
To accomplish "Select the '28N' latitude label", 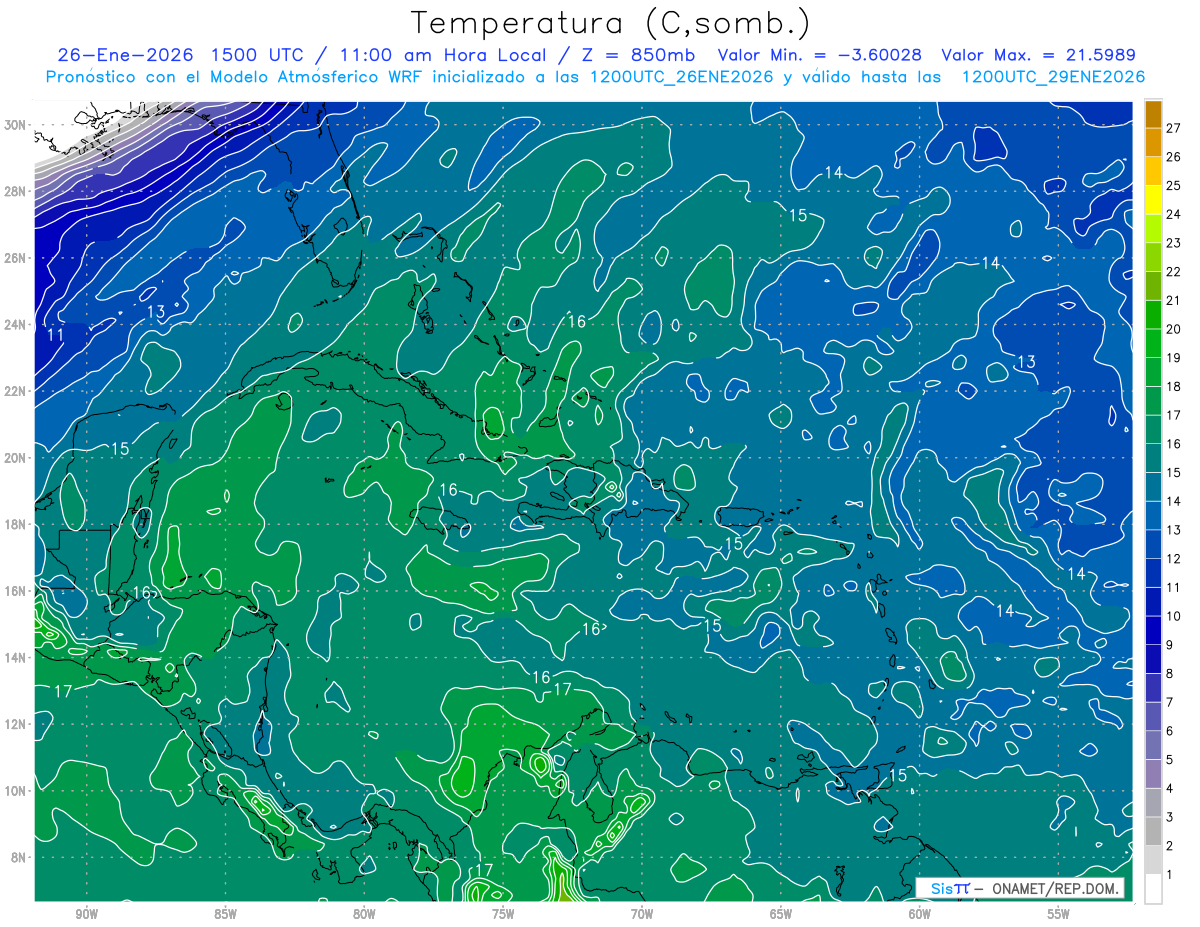I will pyautogui.click(x=17, y=191).
